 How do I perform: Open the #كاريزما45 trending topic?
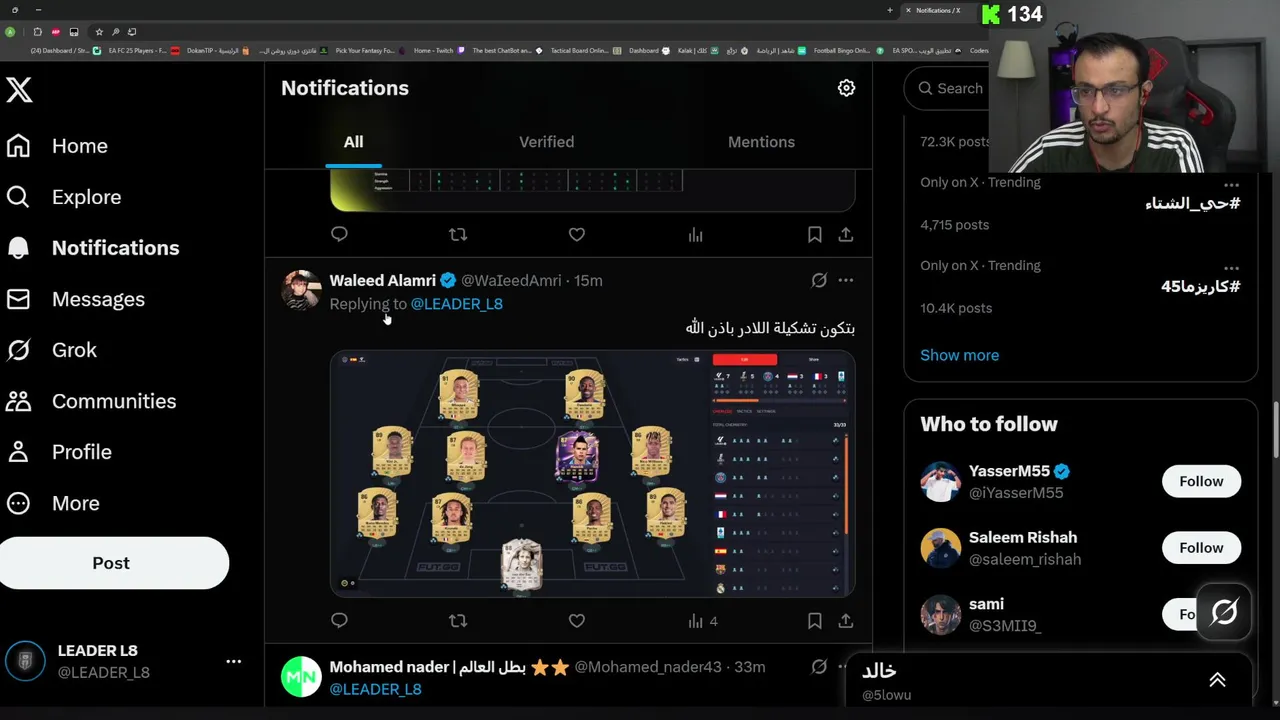(x=1200, y=286)
